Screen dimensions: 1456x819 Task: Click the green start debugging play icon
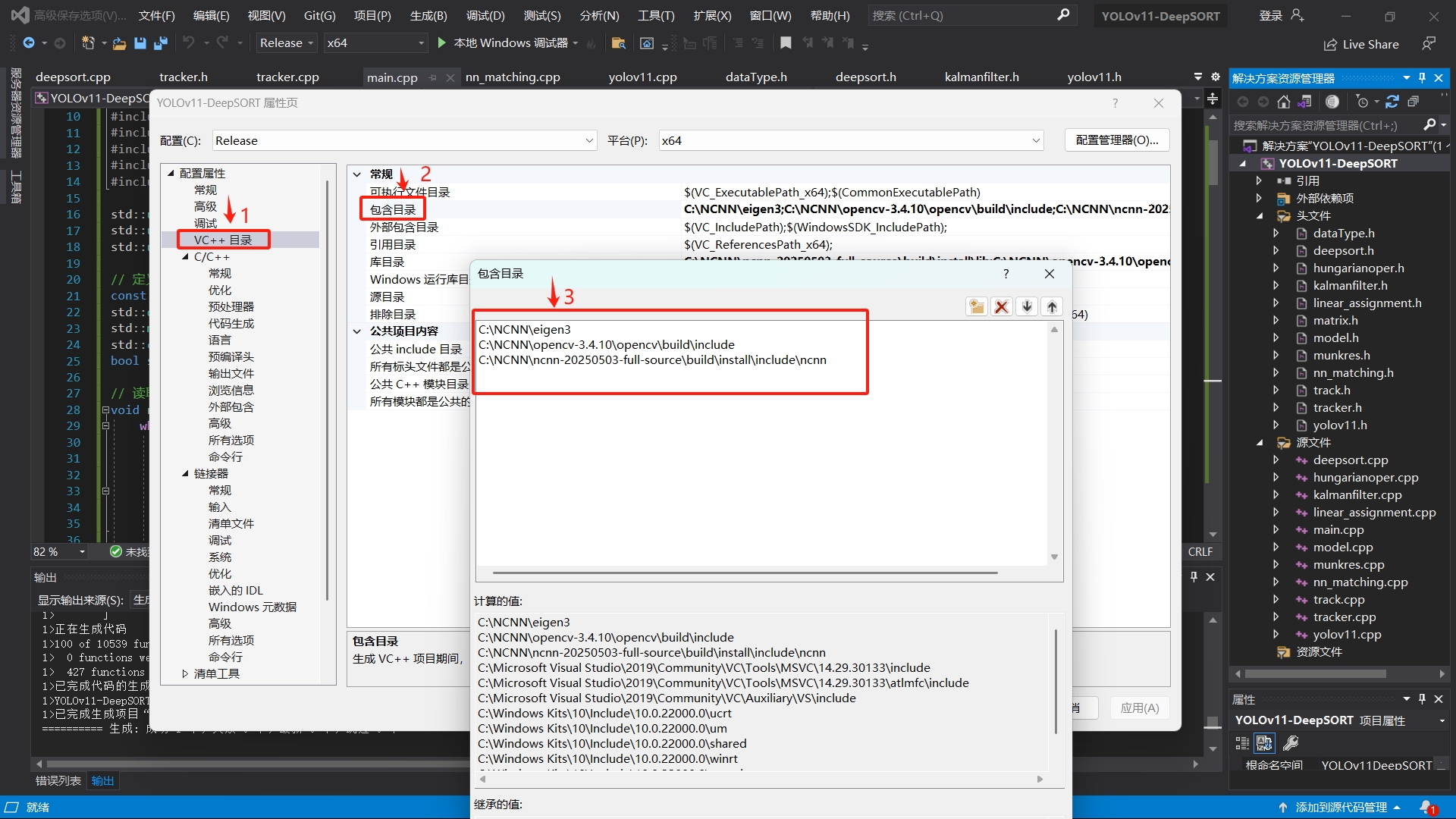[x=442, y=43]
